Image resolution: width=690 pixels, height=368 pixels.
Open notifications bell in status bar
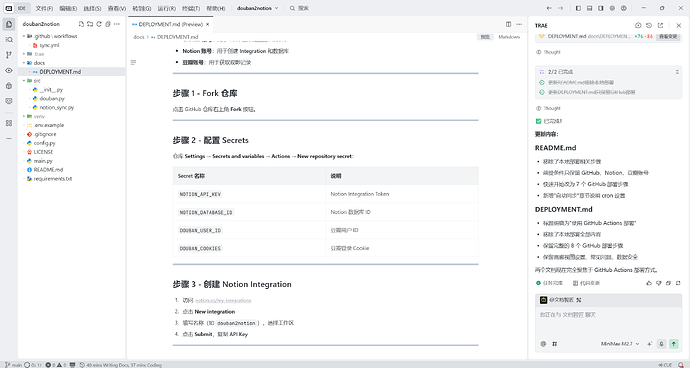click(681, 365)
